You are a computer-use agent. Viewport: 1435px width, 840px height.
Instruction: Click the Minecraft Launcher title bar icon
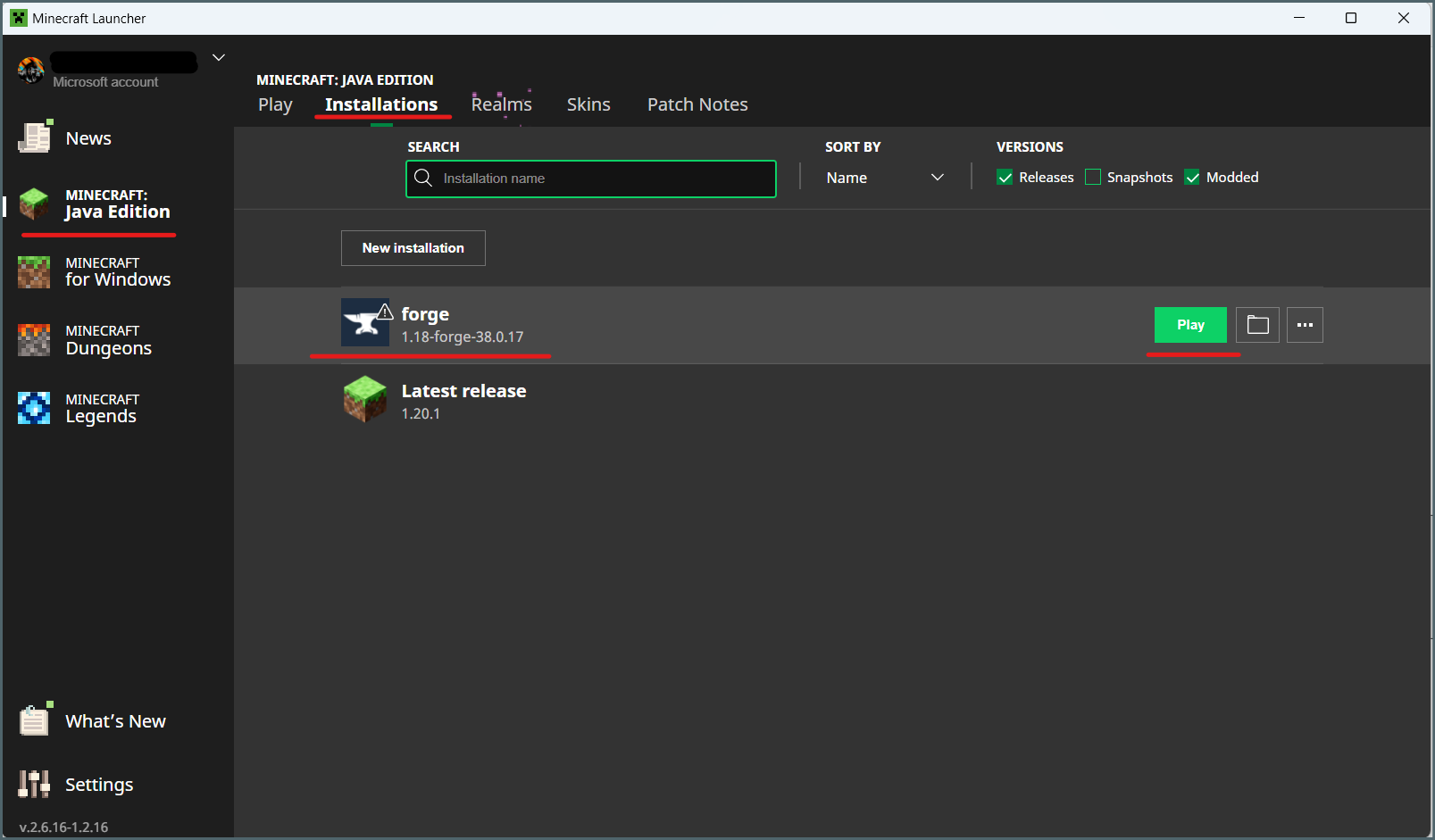coord(18,18)
